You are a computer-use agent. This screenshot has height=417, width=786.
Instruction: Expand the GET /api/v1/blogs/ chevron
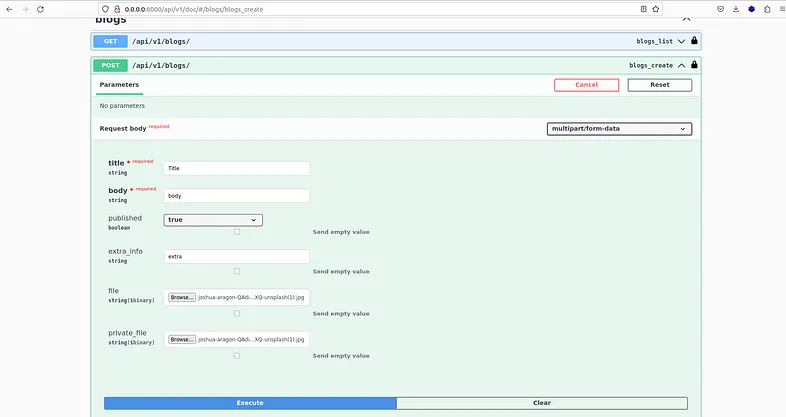(682, 41)
